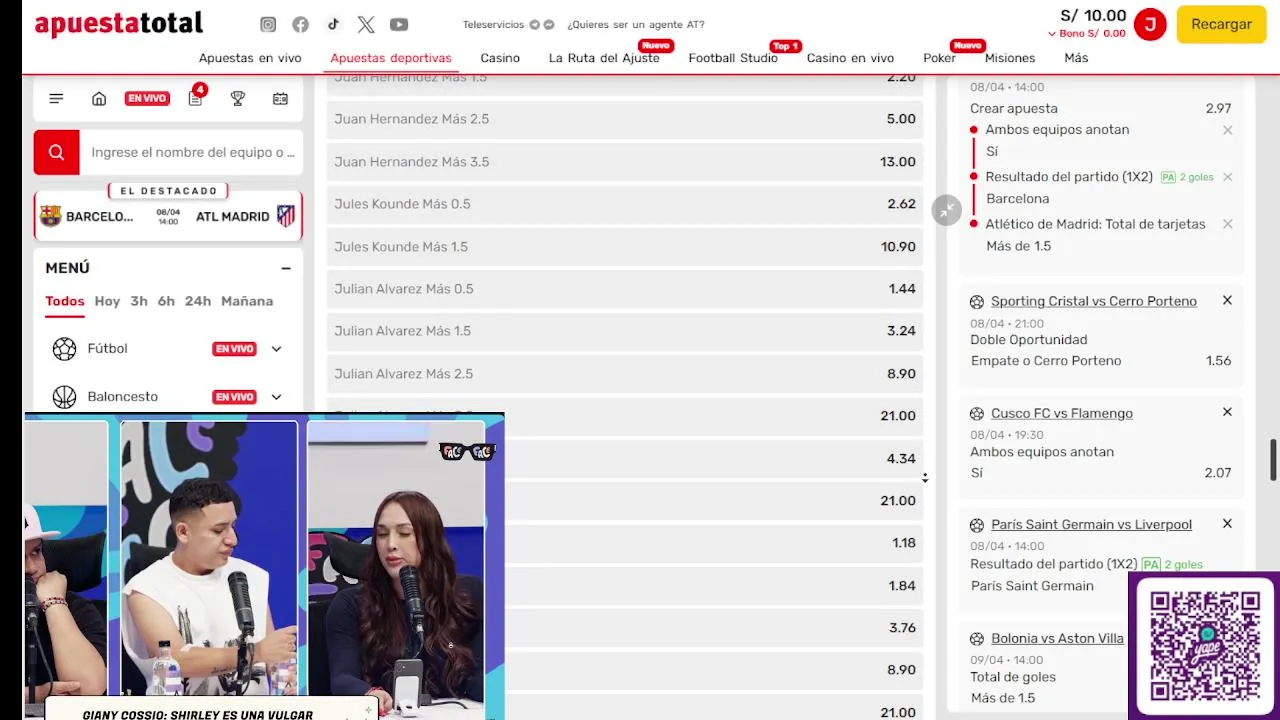Select Juan Hernandez Más 3.5 odds
The height and width of the screenshot is (720, 1280).
(x=625, y=161)
